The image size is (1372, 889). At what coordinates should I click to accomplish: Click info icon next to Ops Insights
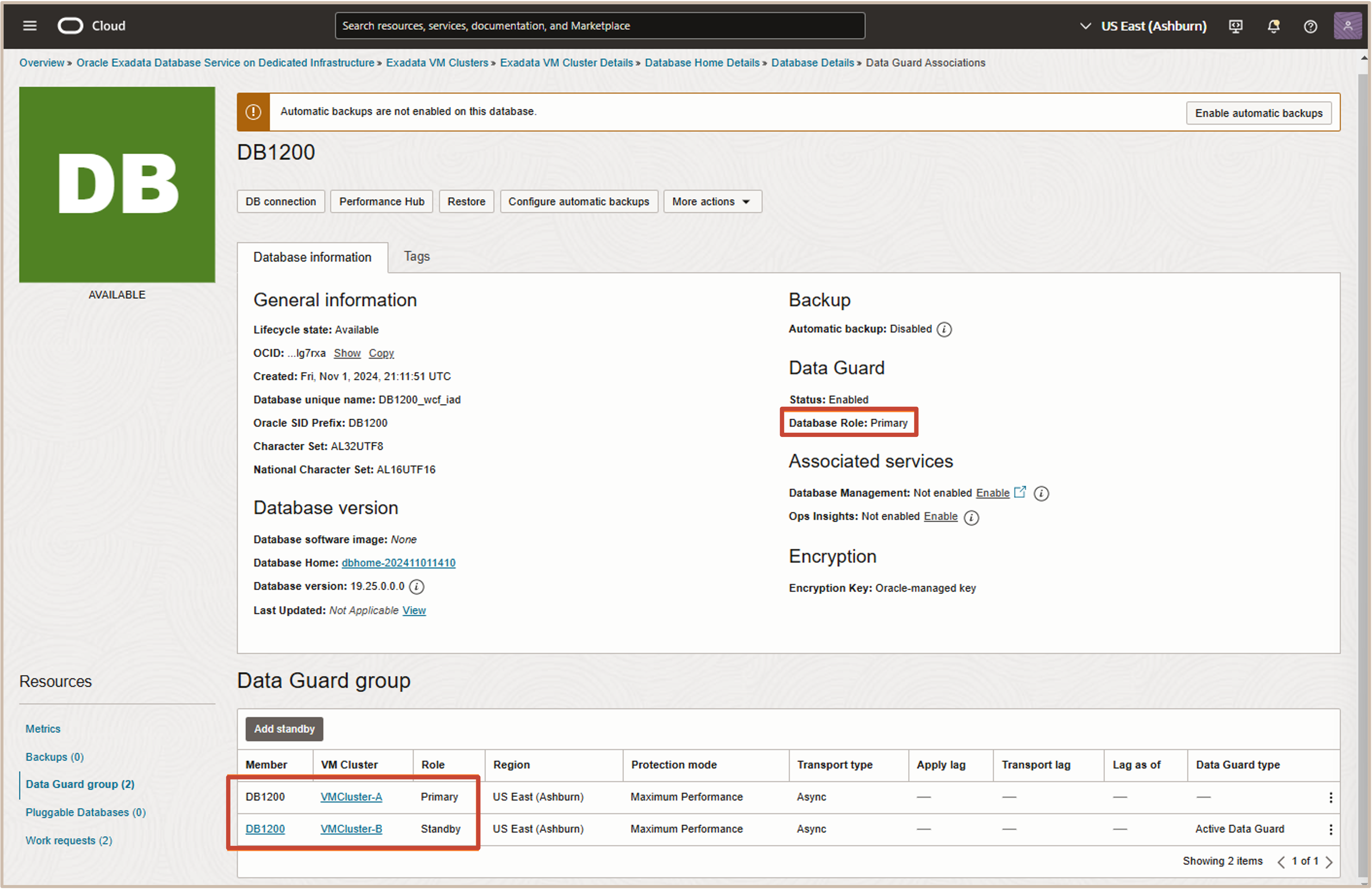(x=972, y=517)
